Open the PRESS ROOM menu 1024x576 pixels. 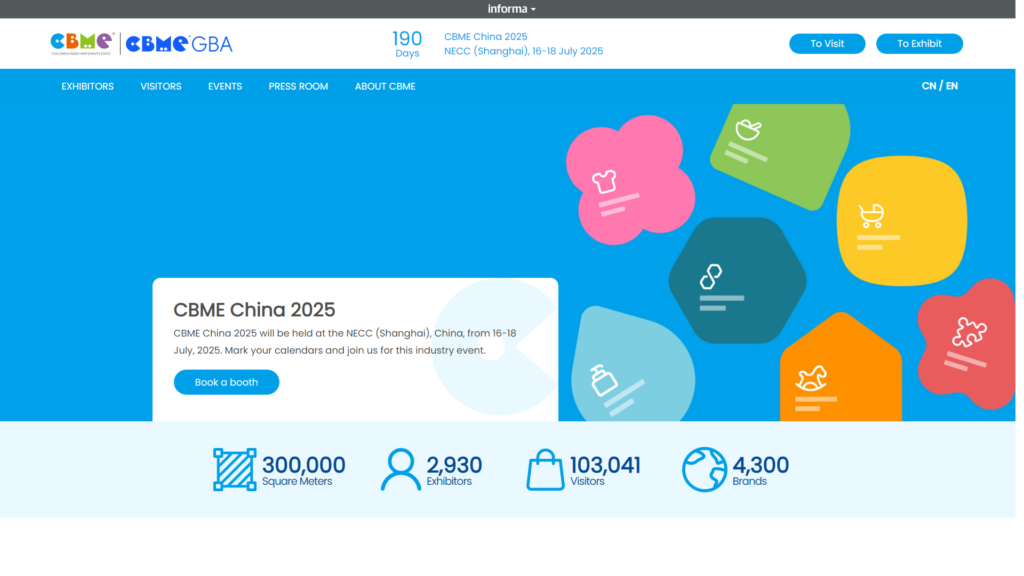[x=298, y=86]
